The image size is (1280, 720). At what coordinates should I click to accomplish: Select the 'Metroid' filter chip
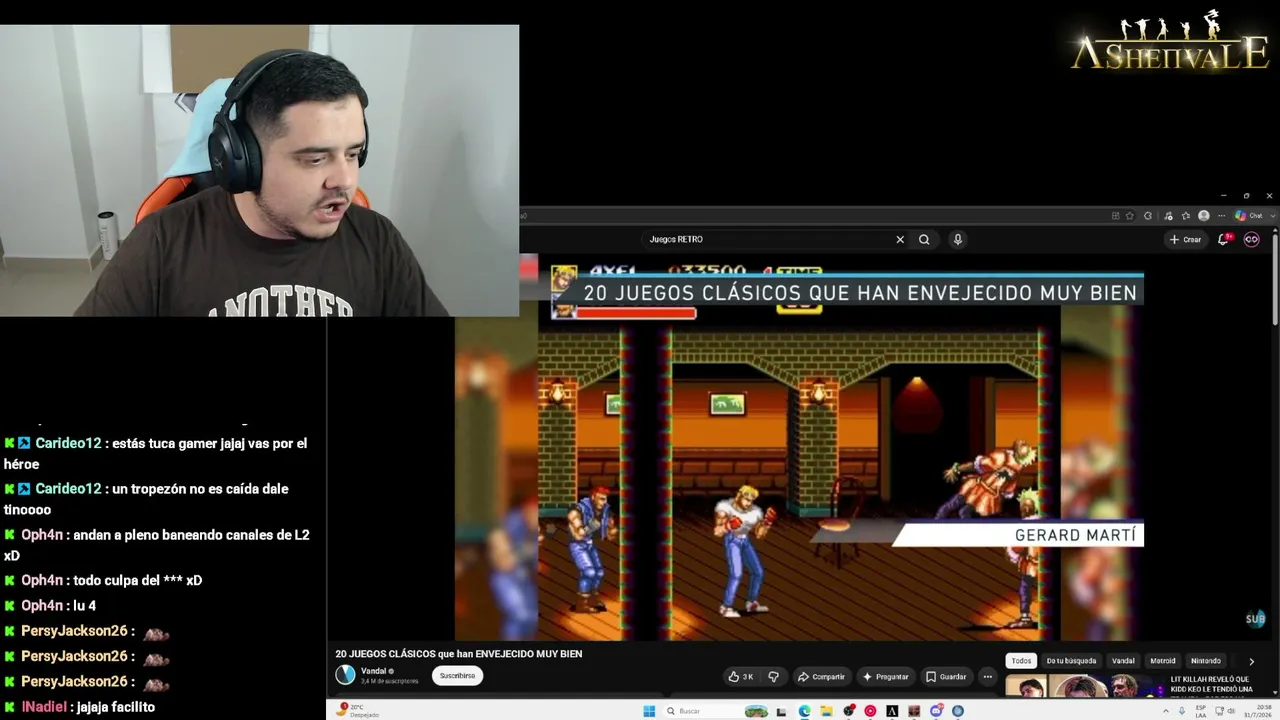tap(1163, 661)
